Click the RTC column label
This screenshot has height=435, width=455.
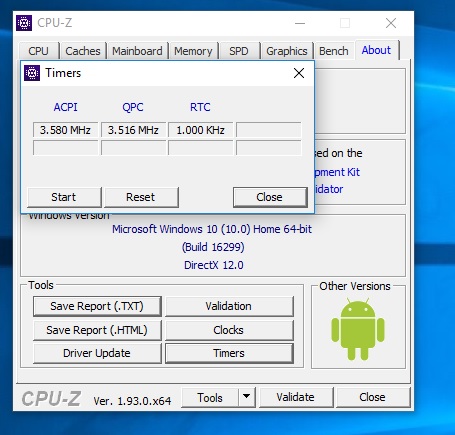(x=200, y=107)
